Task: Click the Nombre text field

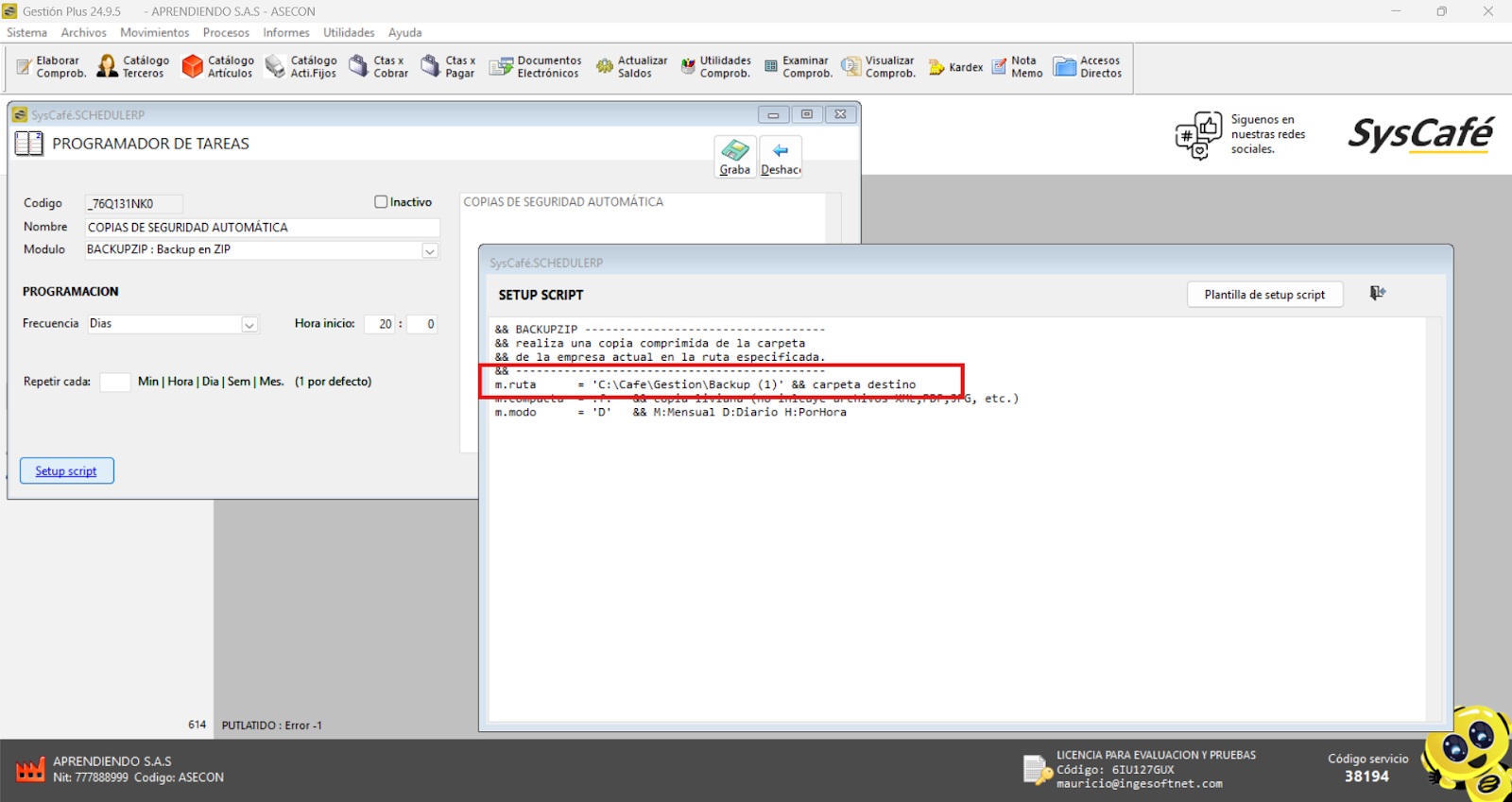Action: pyautogui.click(x=262, y=228)
